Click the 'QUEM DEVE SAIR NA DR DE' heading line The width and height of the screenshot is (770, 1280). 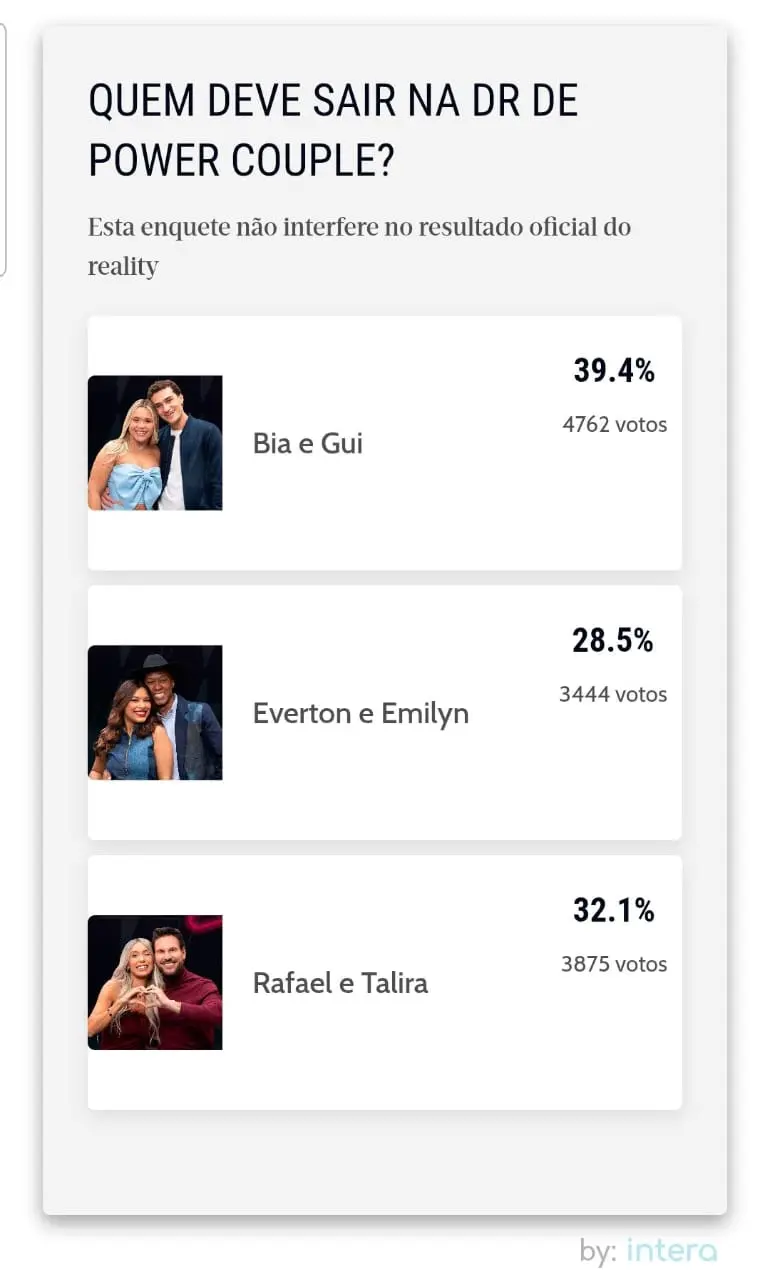click(333, 101)
